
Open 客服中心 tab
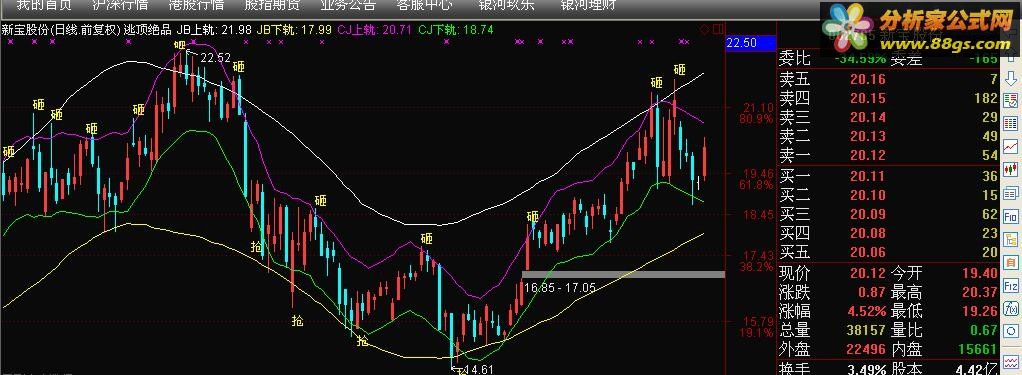coord(424,6)
